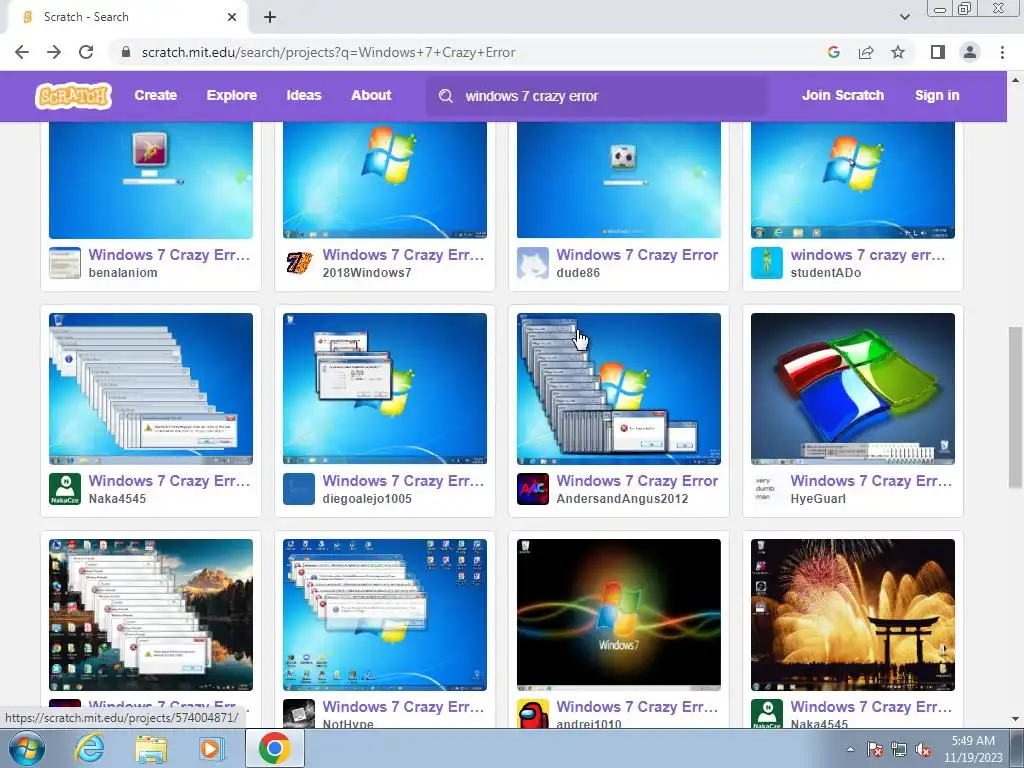The image size is (1024, 768).
Task: Open the About menu item
Action: coord(371,95)
